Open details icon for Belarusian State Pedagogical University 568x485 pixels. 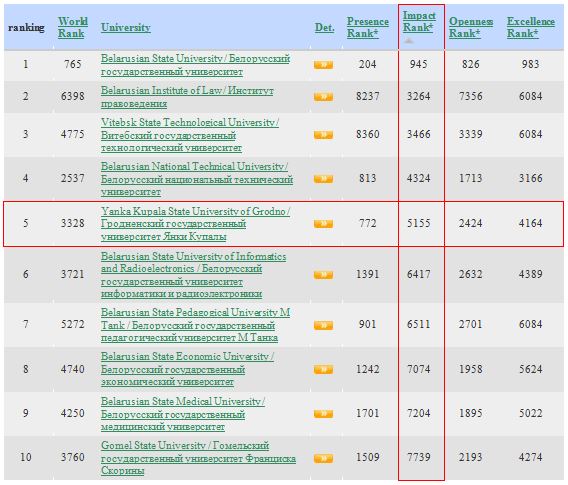323,325
